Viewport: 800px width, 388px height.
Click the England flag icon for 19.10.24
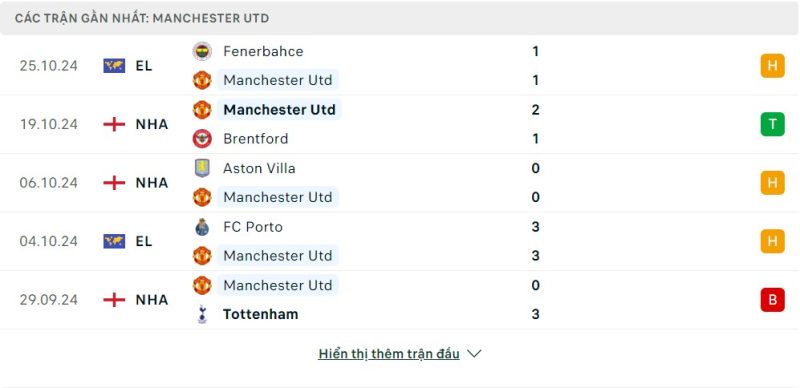click(114, 124)
